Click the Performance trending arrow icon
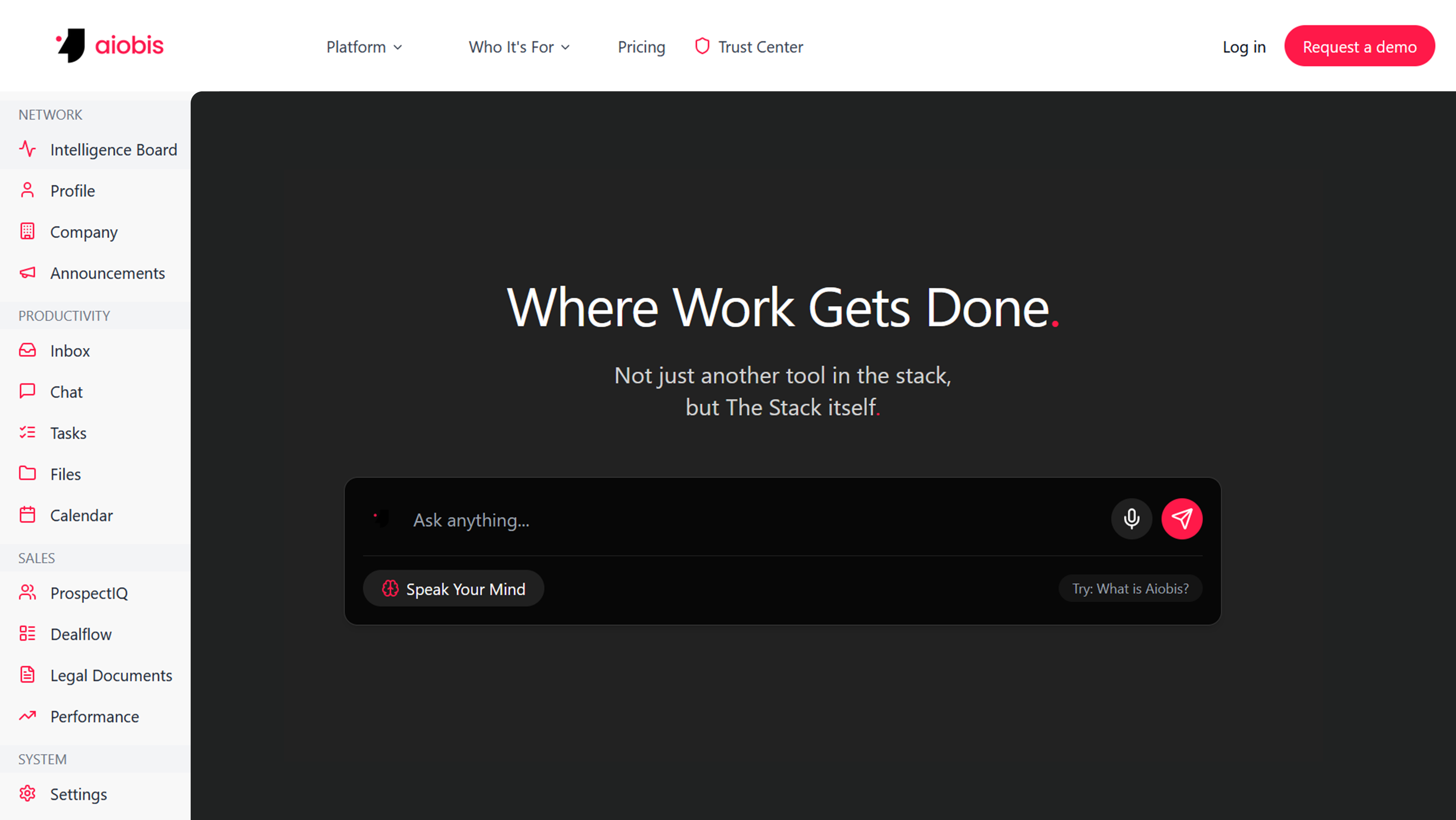The width and height of the screenshot is (1456, 820). [27, 716]
